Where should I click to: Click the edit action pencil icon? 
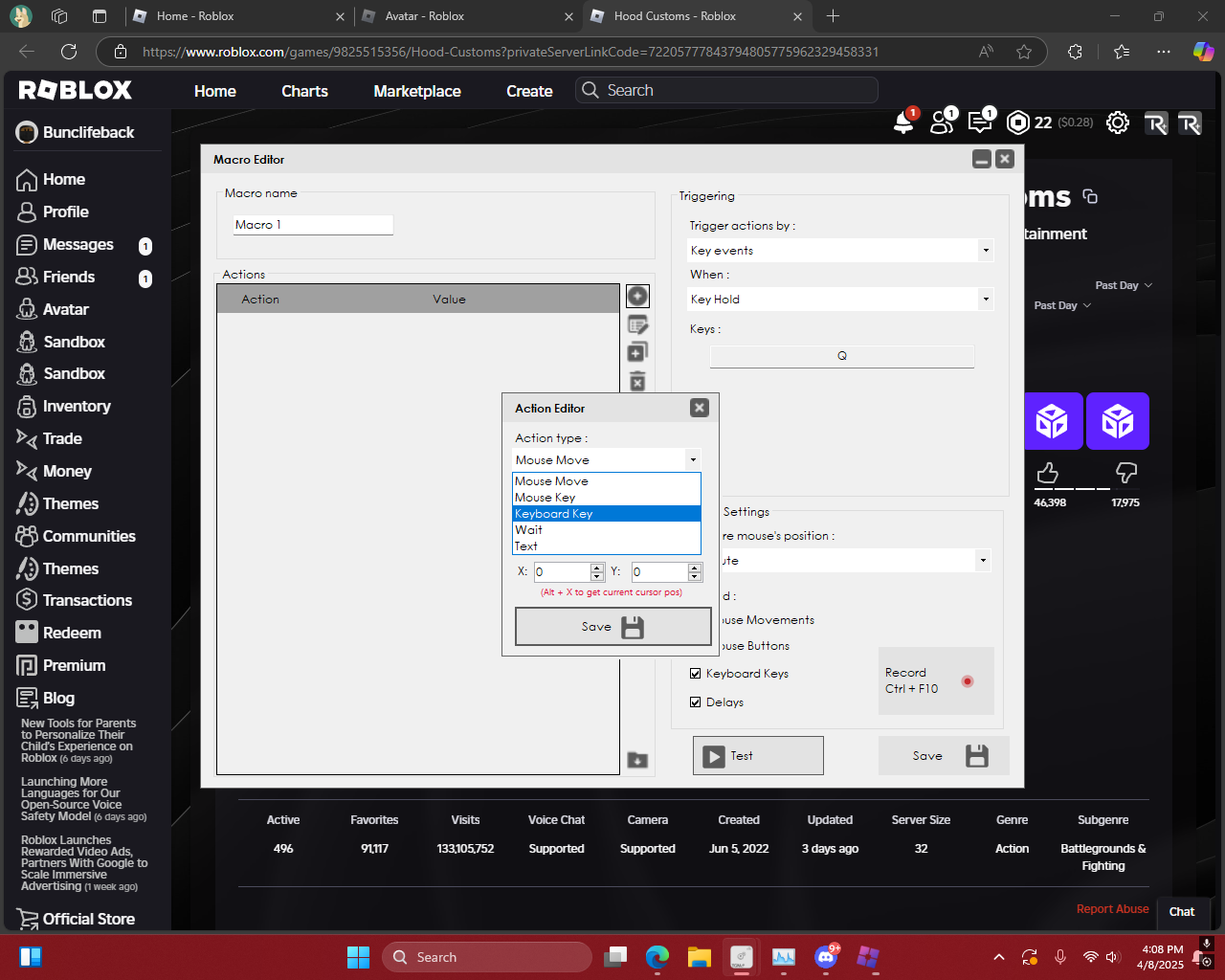(637, 325)
